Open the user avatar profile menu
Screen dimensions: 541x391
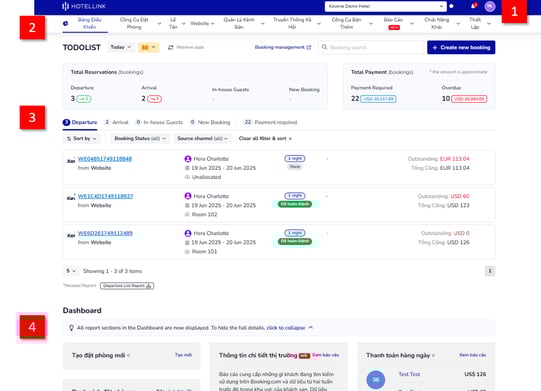pos(490,6)
